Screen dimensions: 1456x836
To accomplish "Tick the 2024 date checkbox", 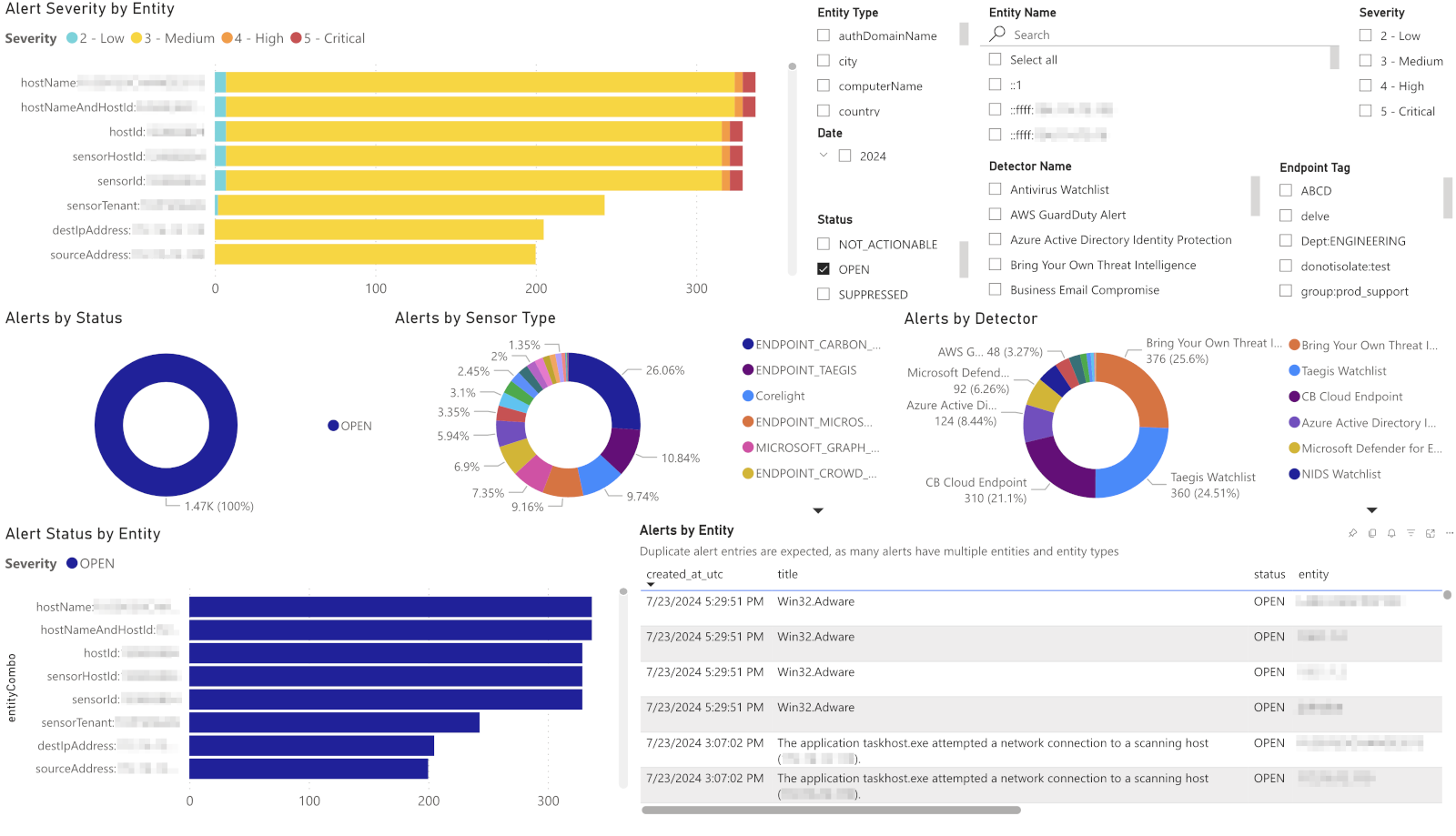I will click(845, 156).
